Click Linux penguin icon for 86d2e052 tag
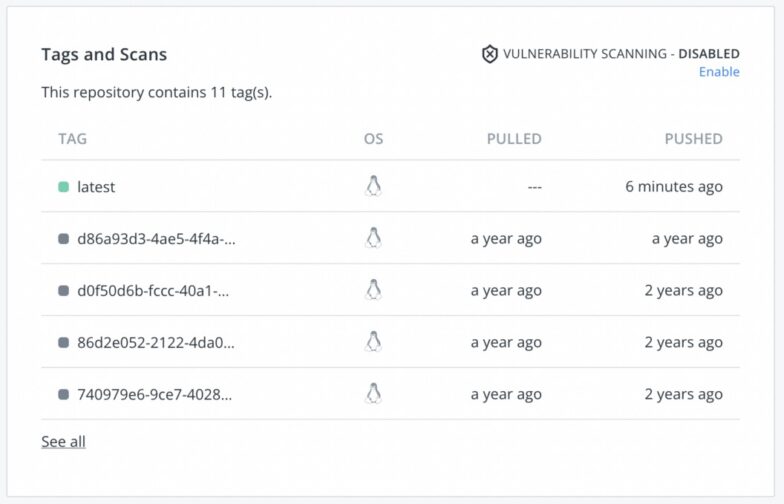 coord(373,342)
